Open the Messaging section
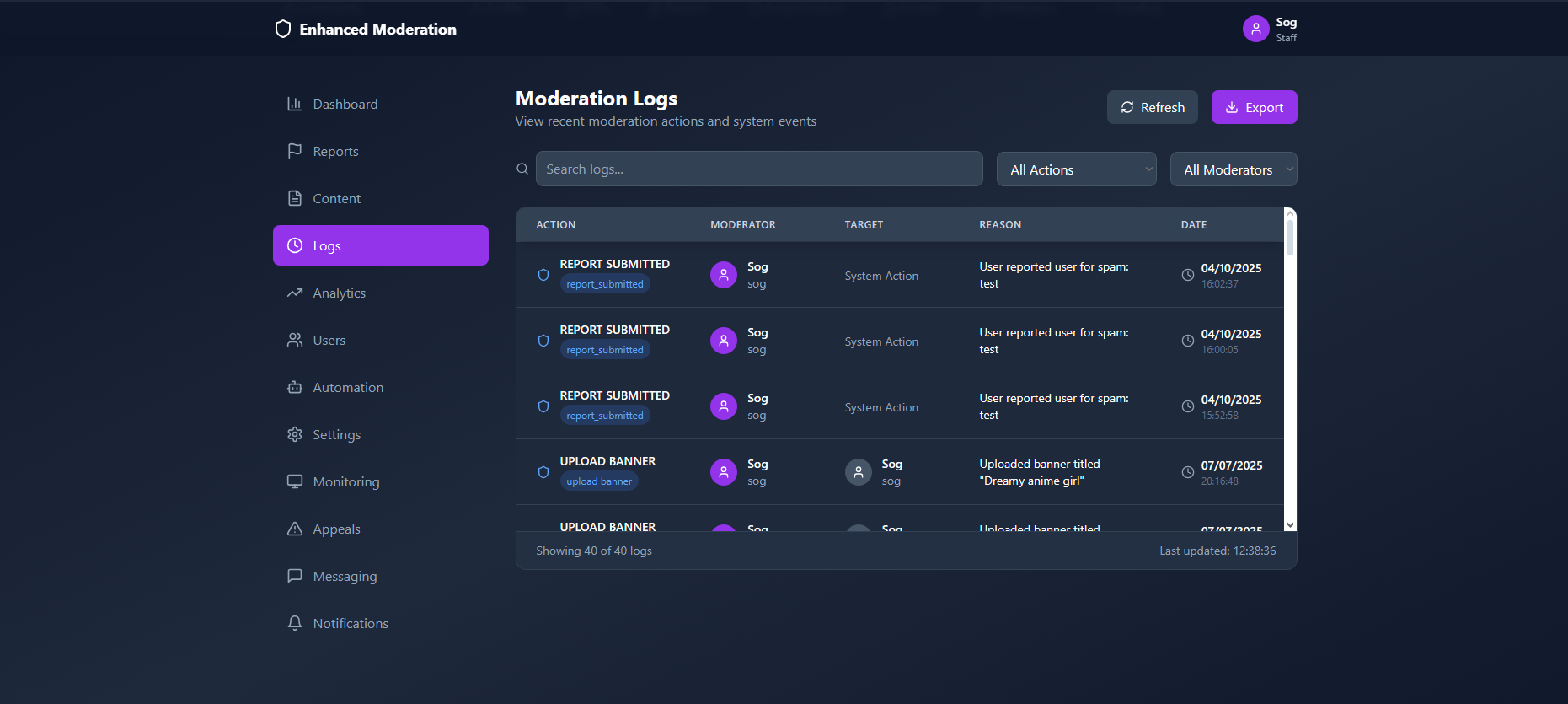This screenshot has width=1568, height=704. 381,576
